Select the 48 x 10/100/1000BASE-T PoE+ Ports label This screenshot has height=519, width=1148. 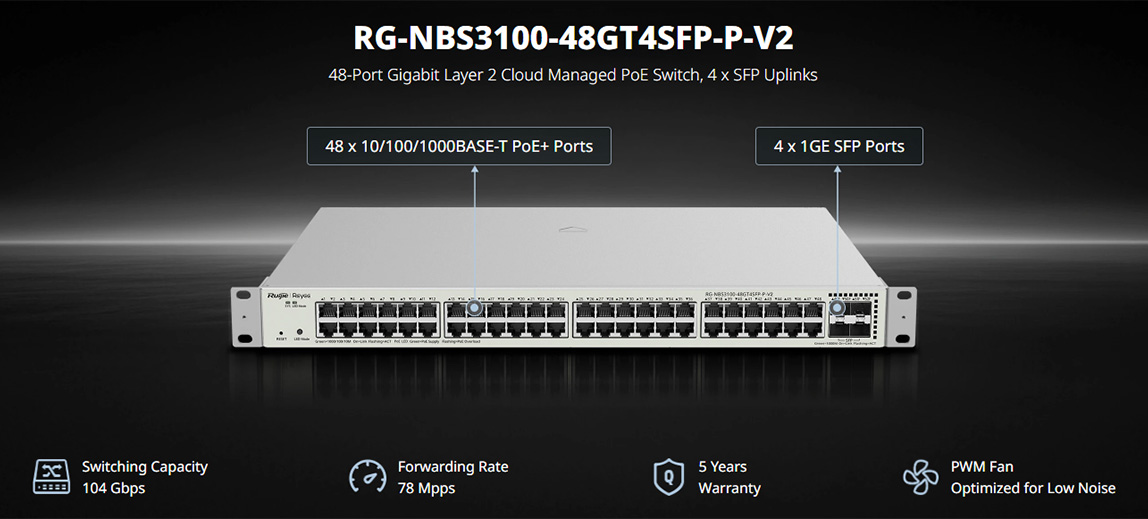click(459, 146)
